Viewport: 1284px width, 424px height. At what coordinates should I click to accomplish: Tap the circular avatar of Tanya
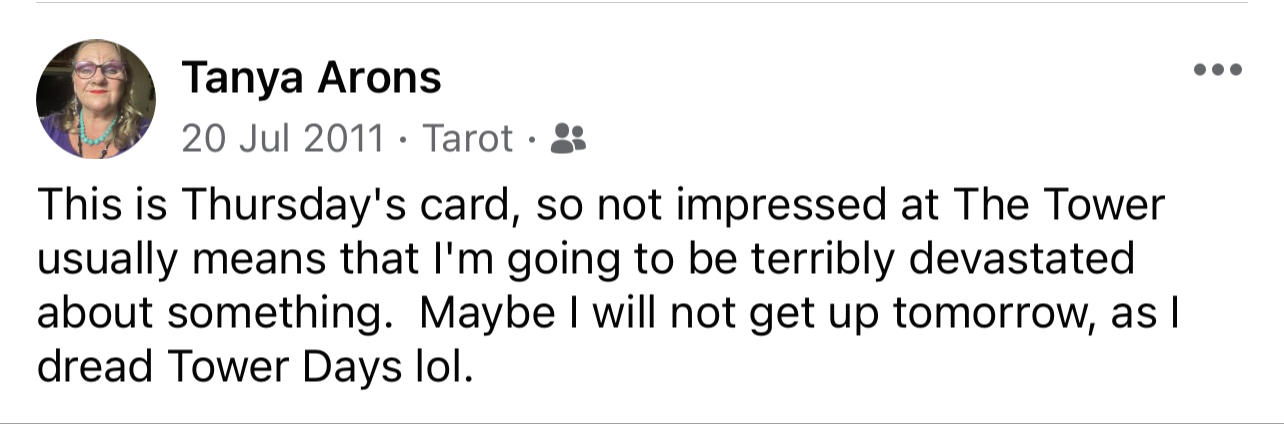96,99
